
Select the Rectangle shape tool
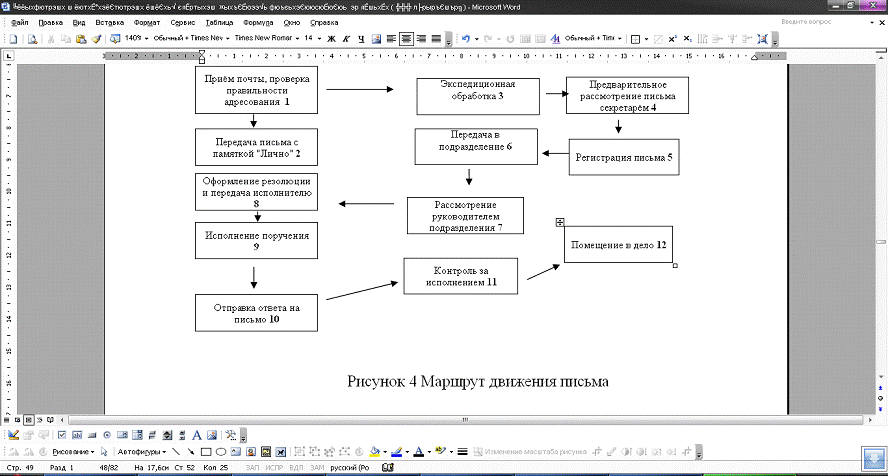coord(206,451)
